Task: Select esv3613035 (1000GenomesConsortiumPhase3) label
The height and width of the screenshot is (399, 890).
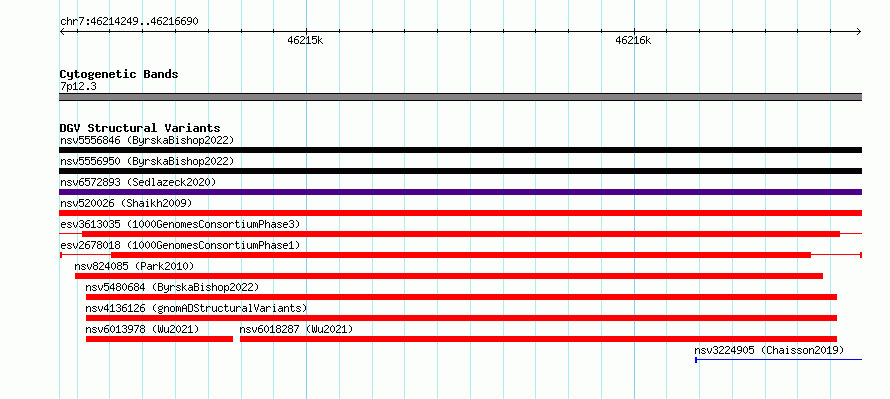Action: point(180,224)
